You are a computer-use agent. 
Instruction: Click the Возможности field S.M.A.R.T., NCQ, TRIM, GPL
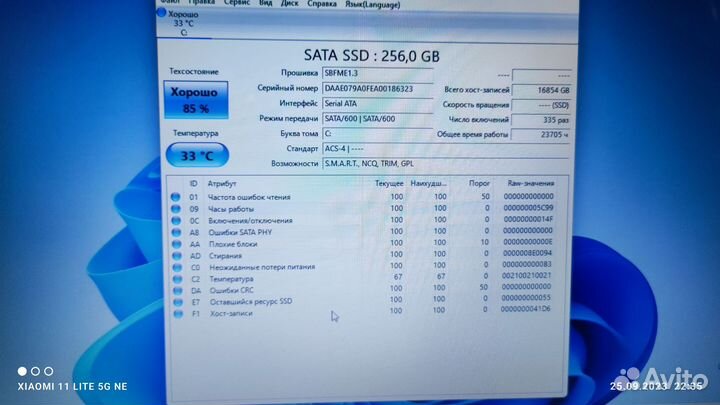point(445,163)
